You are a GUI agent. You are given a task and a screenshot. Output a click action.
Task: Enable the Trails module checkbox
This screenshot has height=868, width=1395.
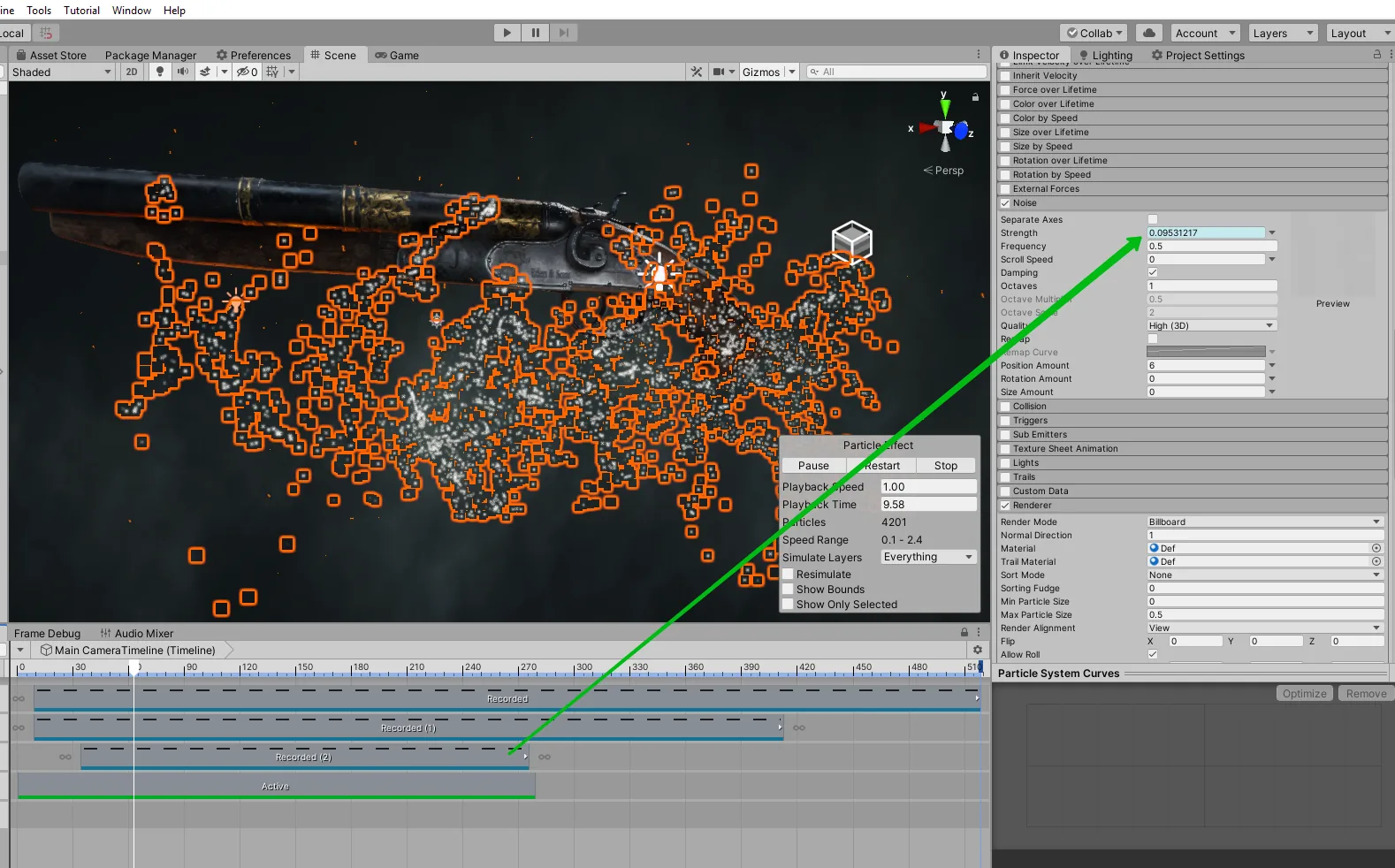pyautogui.click(x=1005, y=477)
